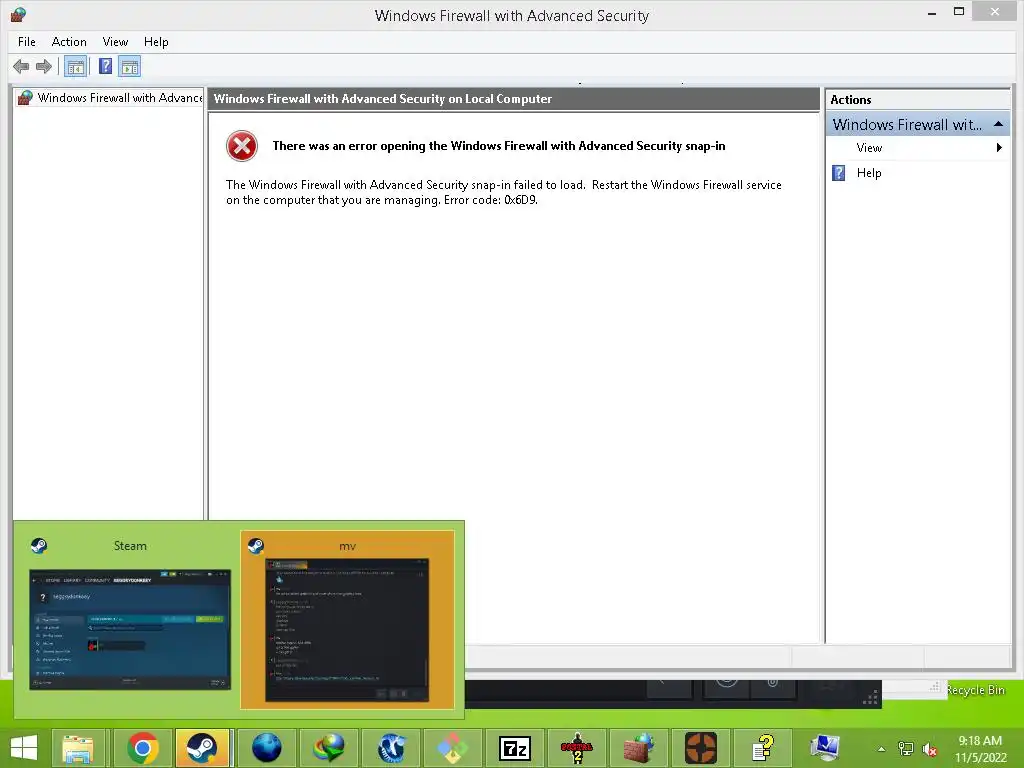
Task: Open the help document icon on the taskbar
Action: click(762, 748)
